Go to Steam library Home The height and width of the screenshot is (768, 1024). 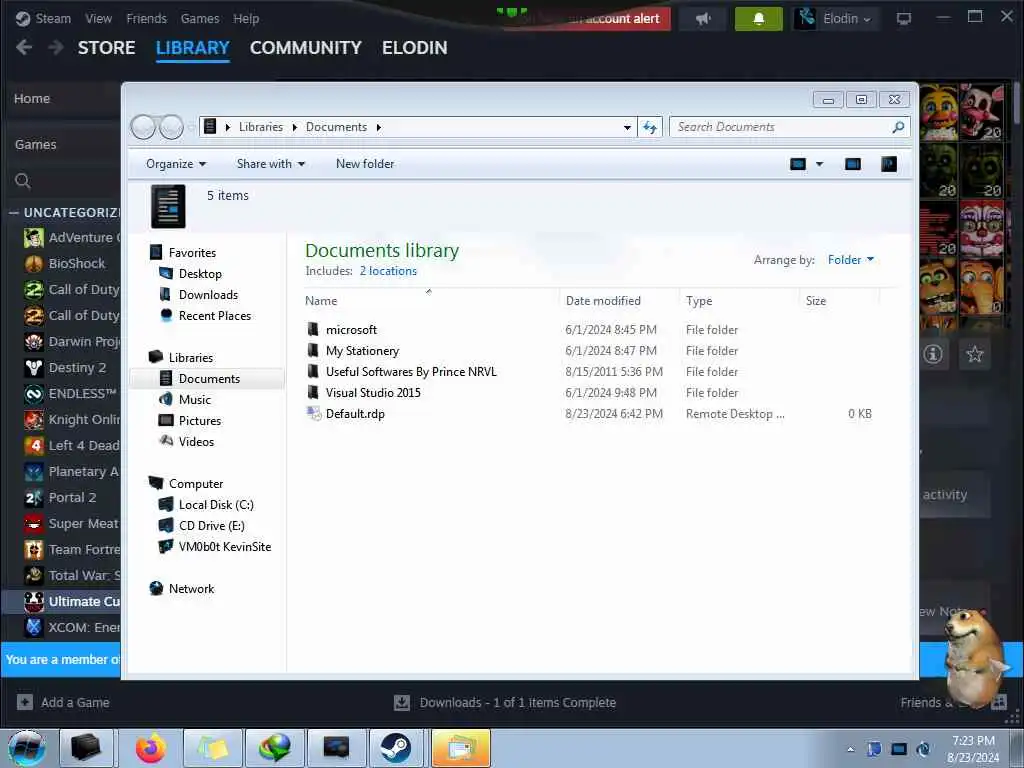32,99
